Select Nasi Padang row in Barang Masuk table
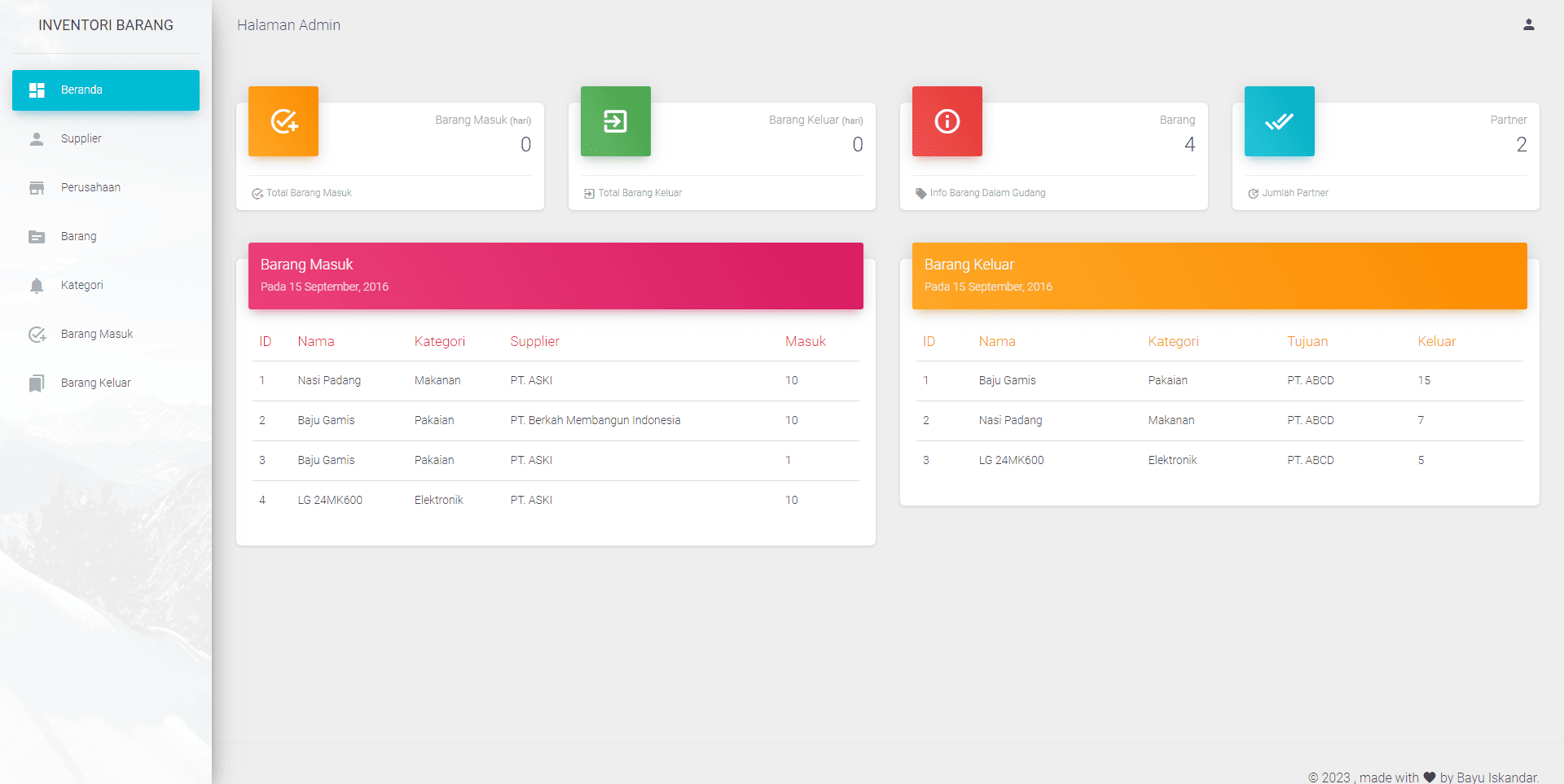The height and width of the screenshot is (784, 1564). click(x=556, y=381)
